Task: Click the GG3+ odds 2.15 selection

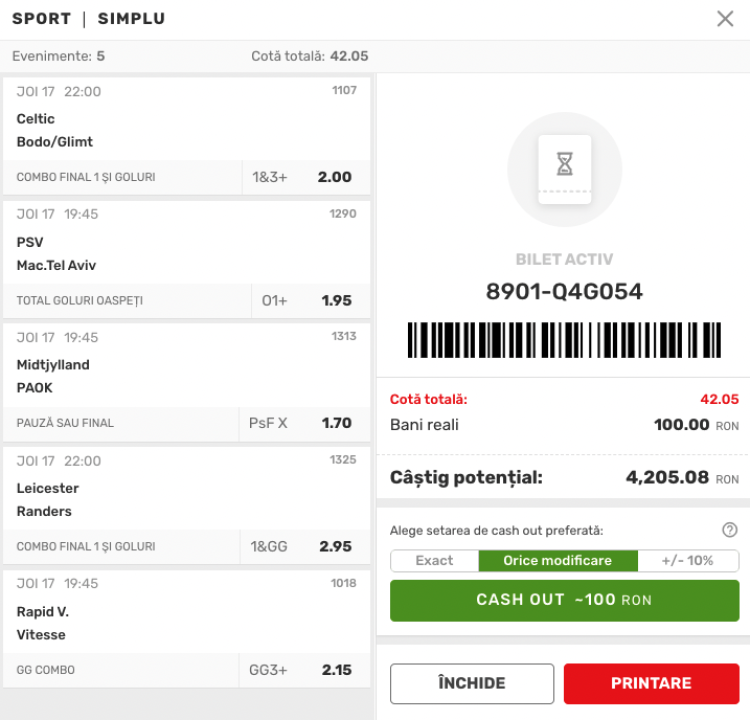Action: pyautogui.click(x=304, y=670)
